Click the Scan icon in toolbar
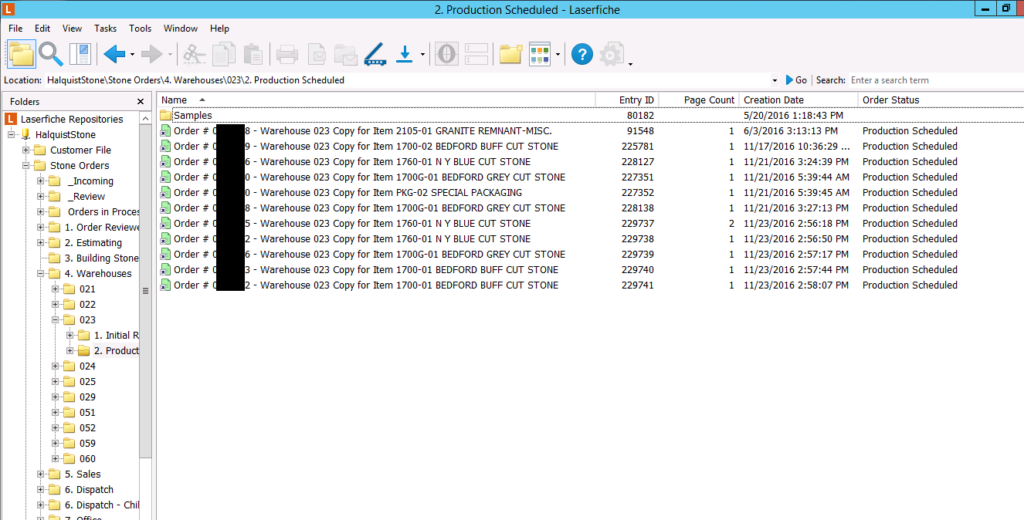 point(375,54)
